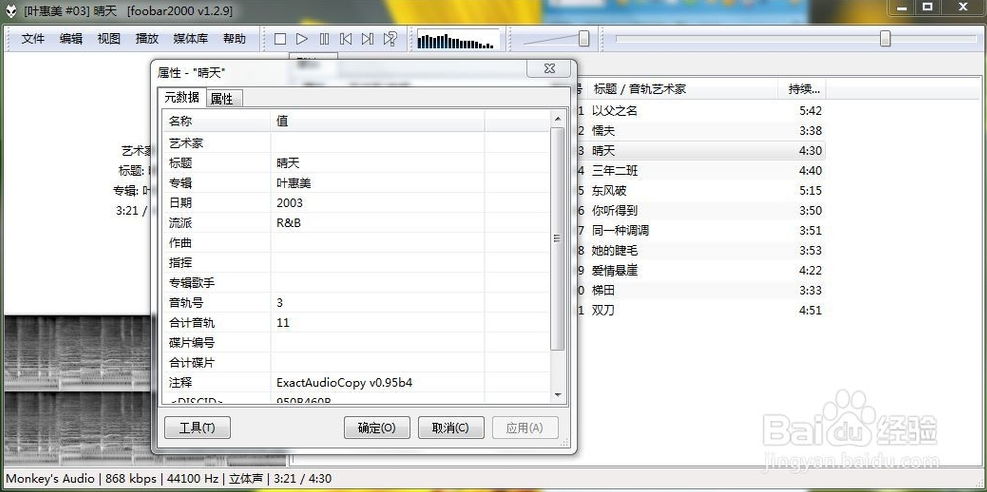Click the 合计音轨 value 11
Screen dimensions: 987x492
(283, 323)
